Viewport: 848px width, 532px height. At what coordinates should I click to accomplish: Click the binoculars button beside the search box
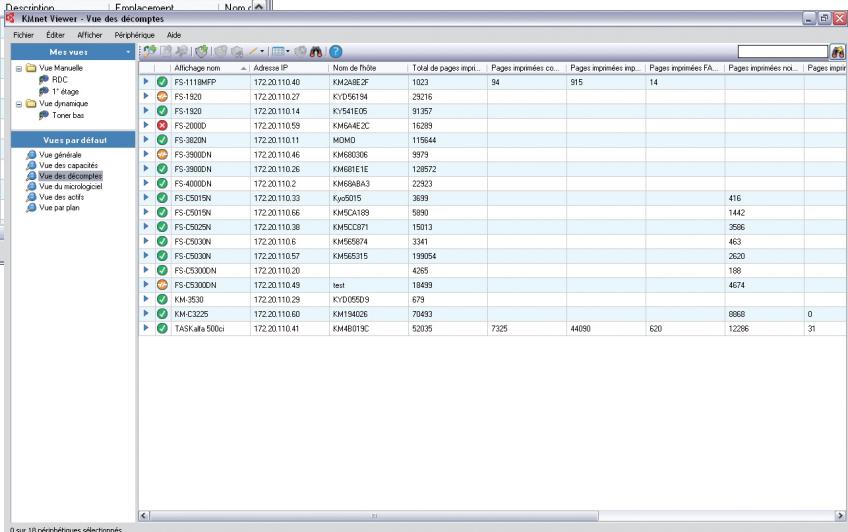838,52
